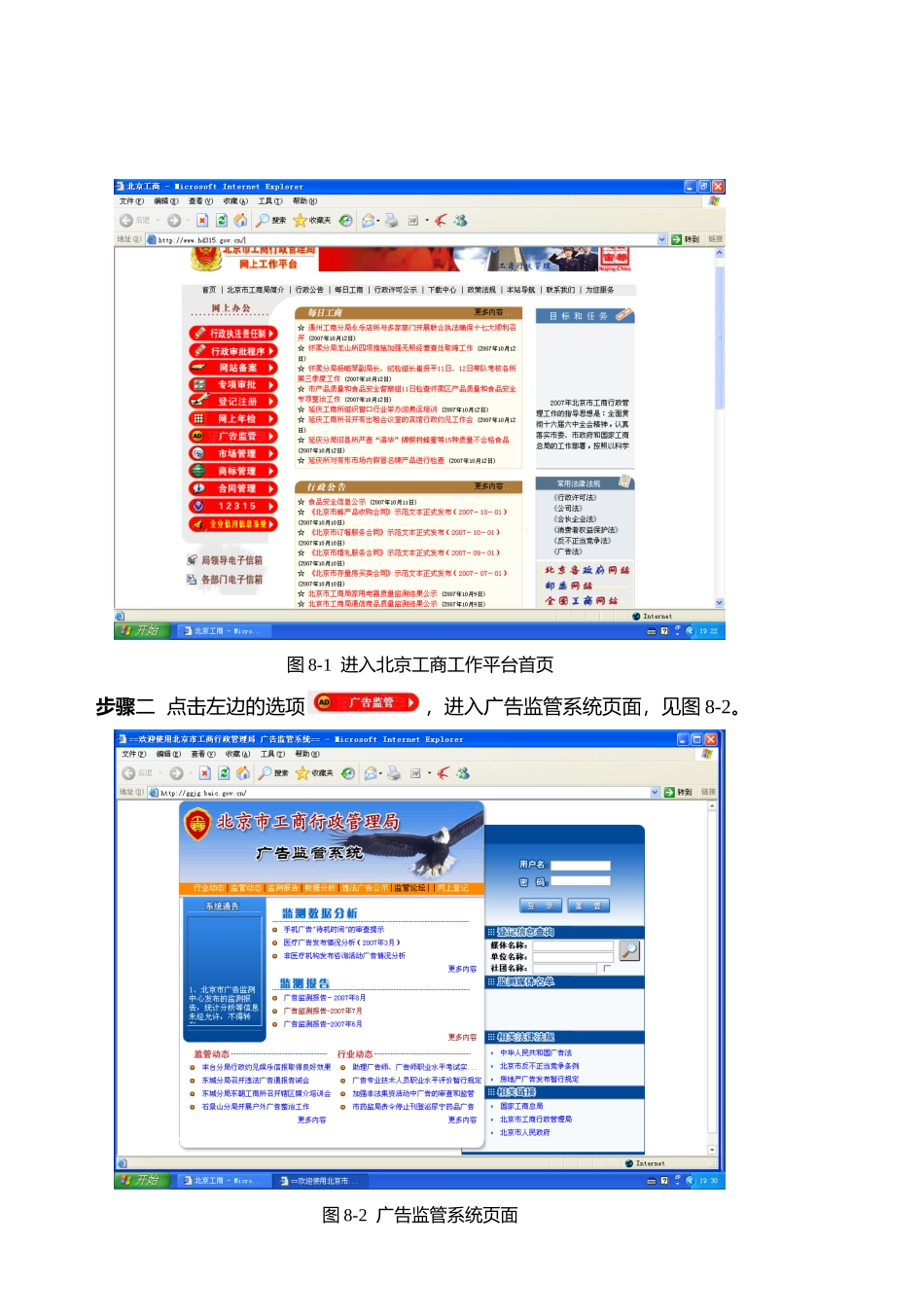Open 中华人民共和国广告法 link
The image size is (924, 1316).
tap(536, 1052)
